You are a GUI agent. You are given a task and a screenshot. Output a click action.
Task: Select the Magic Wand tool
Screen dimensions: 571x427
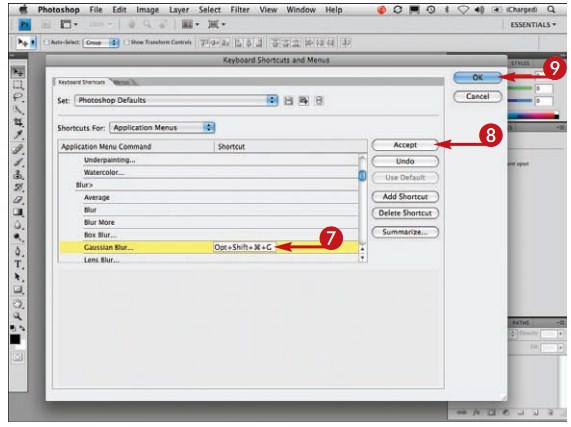click(x=17, y=110)
